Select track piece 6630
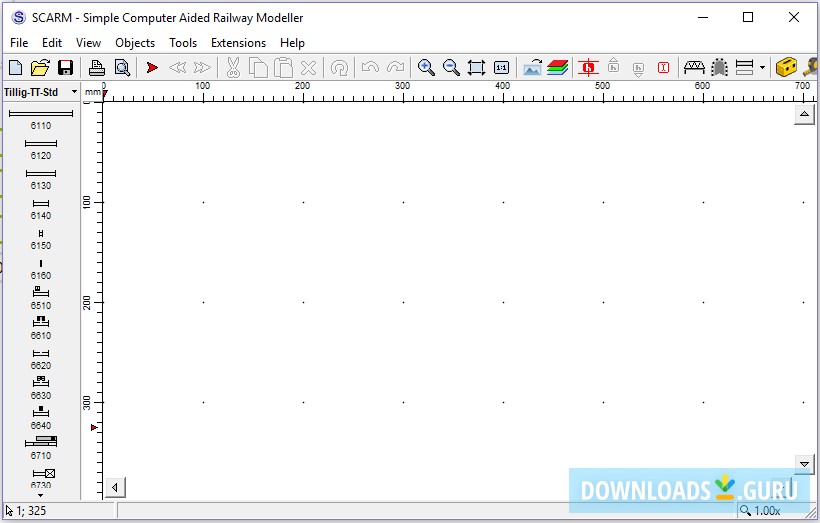820x523 pixels. 41,388
